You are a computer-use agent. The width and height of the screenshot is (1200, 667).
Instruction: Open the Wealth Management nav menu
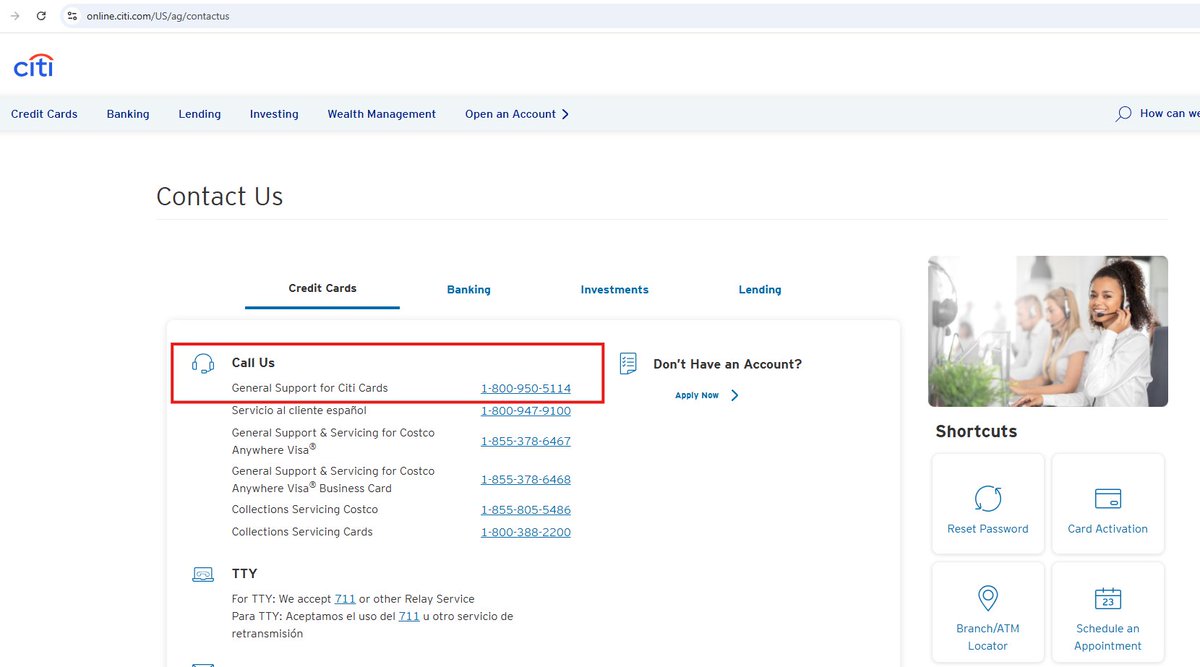382,114
